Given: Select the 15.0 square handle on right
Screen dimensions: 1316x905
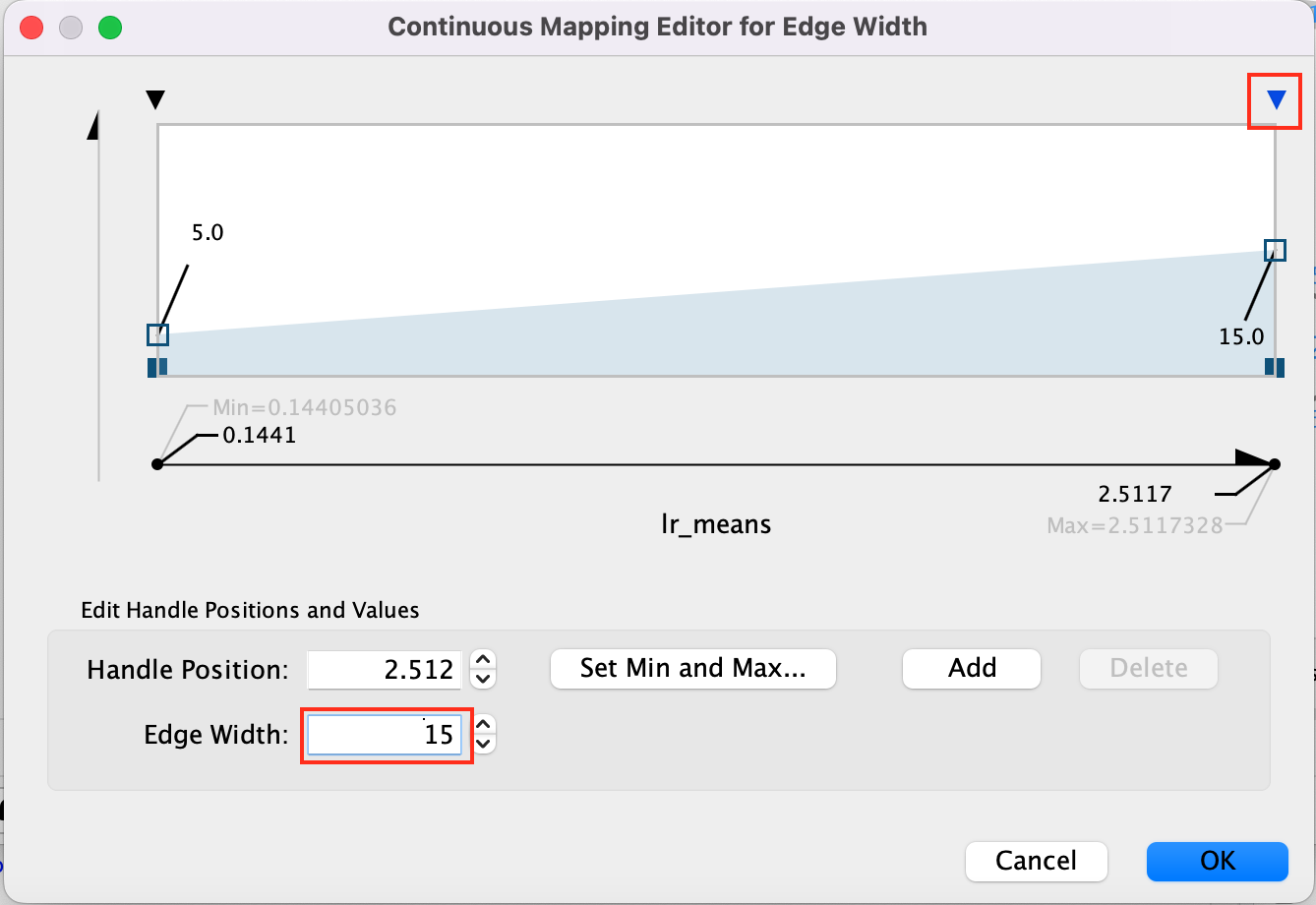Looking at the screenshot, I should pyautogui.click(x=1275, y=250).
